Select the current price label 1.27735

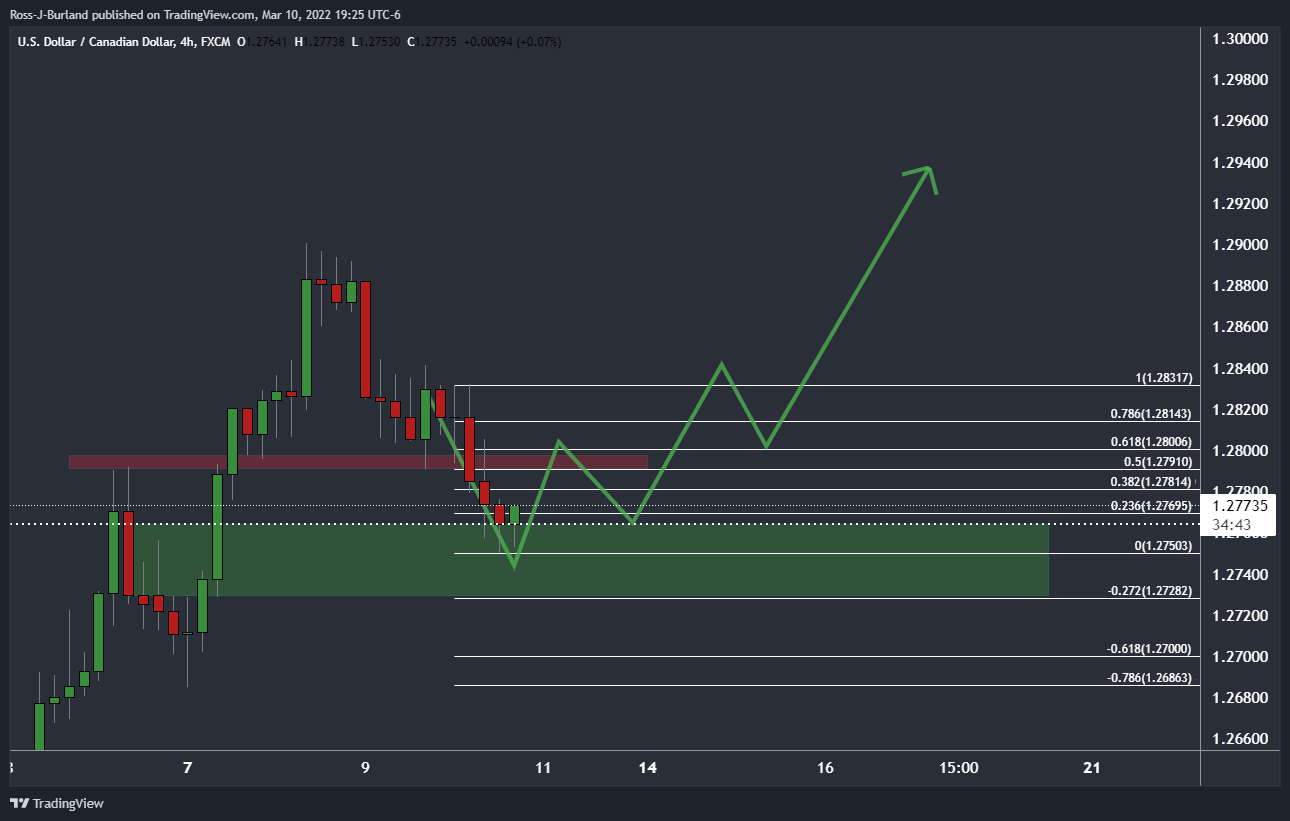pos(1239,506)
